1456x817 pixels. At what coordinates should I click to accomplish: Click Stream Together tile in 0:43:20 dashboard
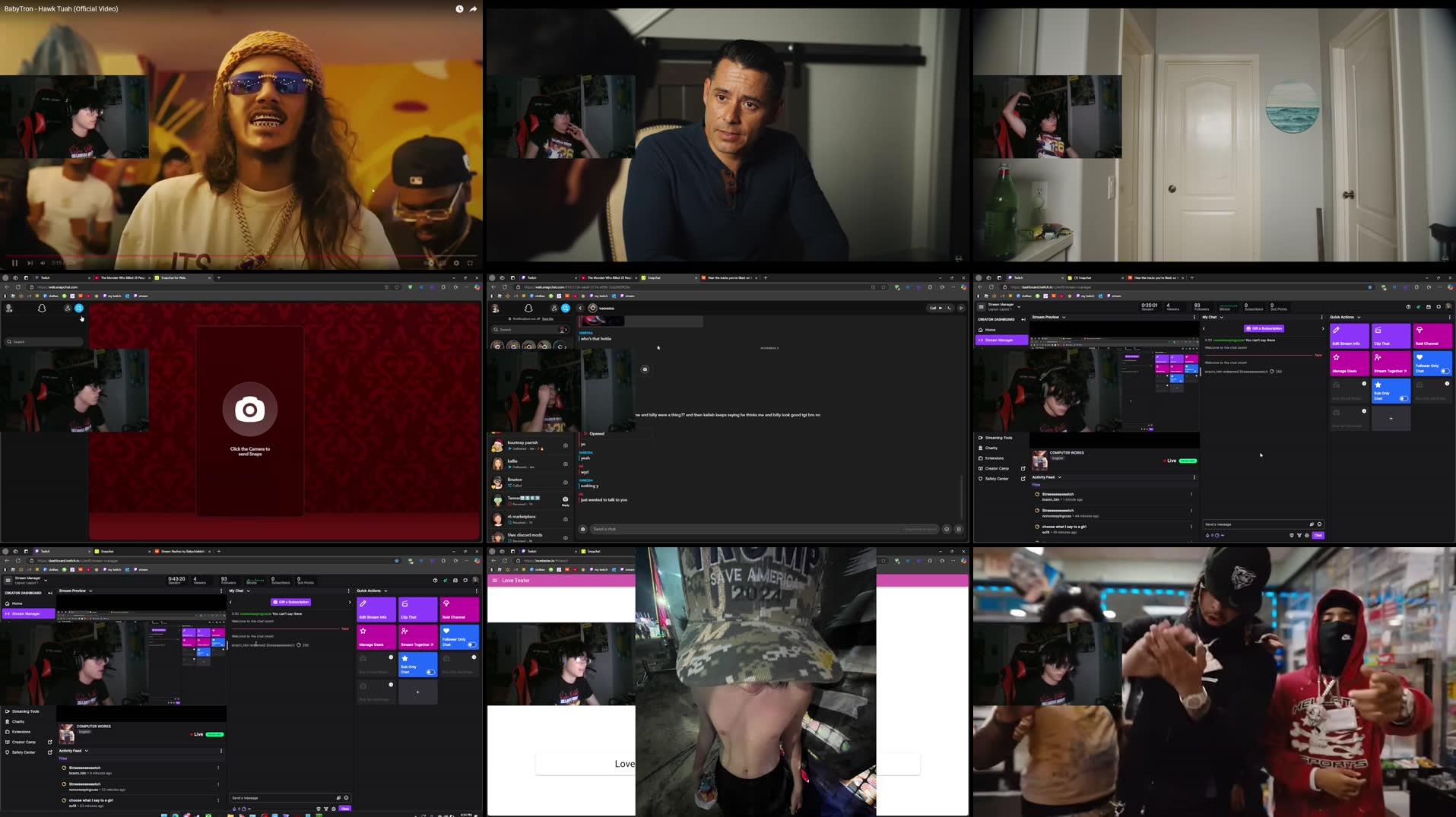click(417, 636)
